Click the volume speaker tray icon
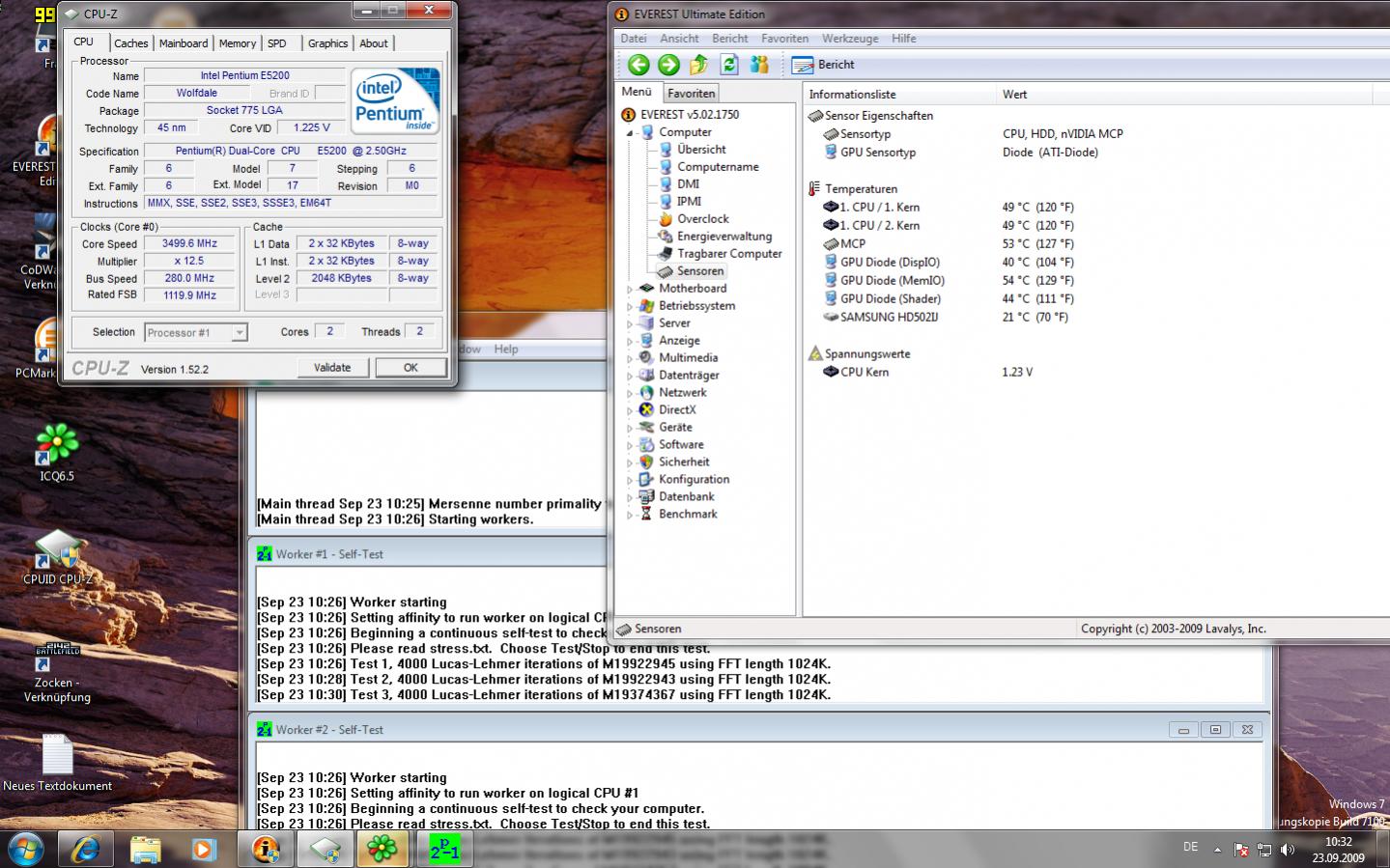 click(x=1287, y=851)
